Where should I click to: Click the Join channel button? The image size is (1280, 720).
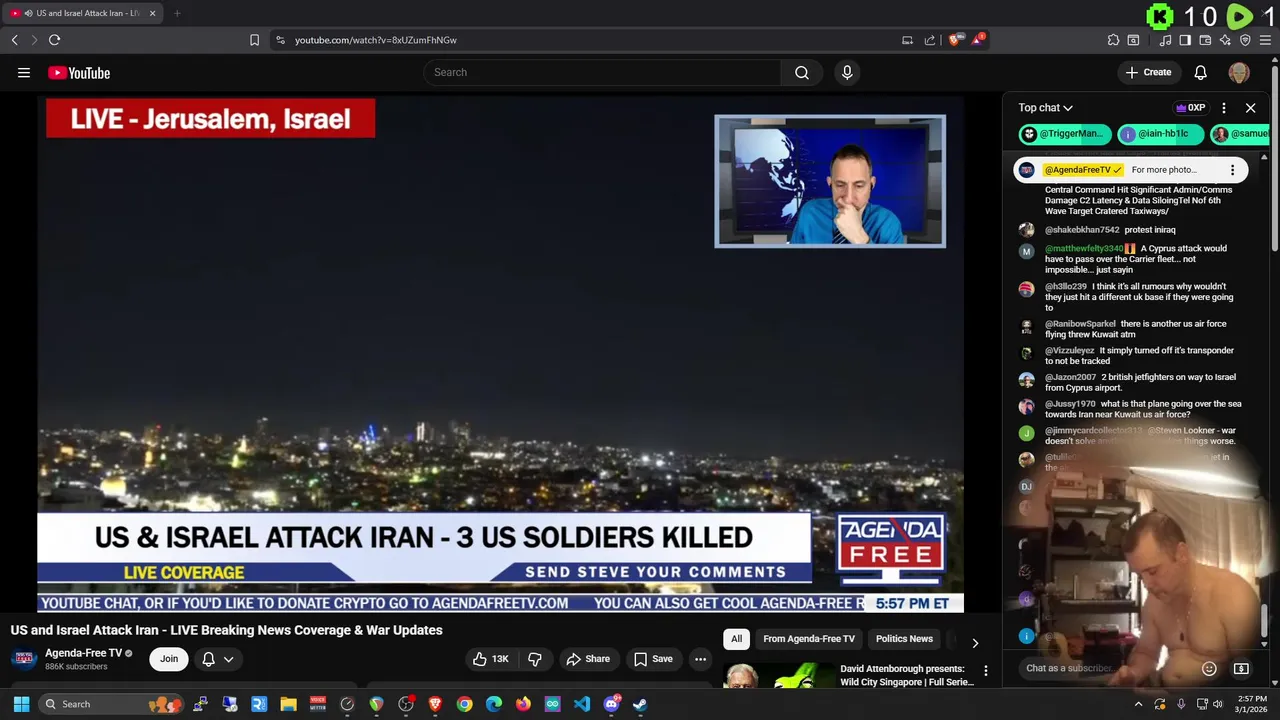pyautogui.click(x=169, y=659)
